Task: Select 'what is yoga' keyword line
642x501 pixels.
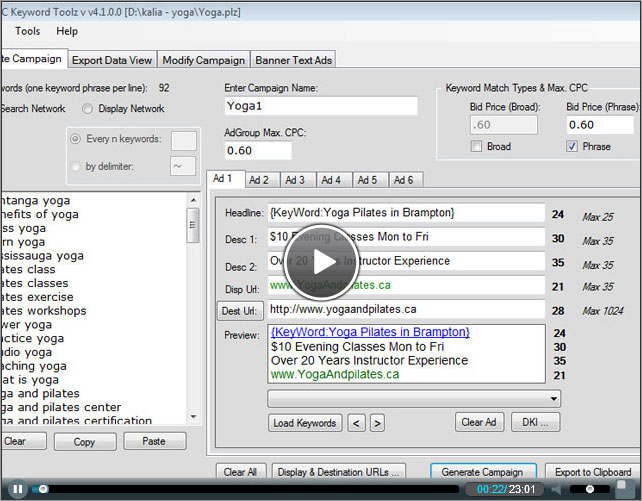Action: pos(29,379)
